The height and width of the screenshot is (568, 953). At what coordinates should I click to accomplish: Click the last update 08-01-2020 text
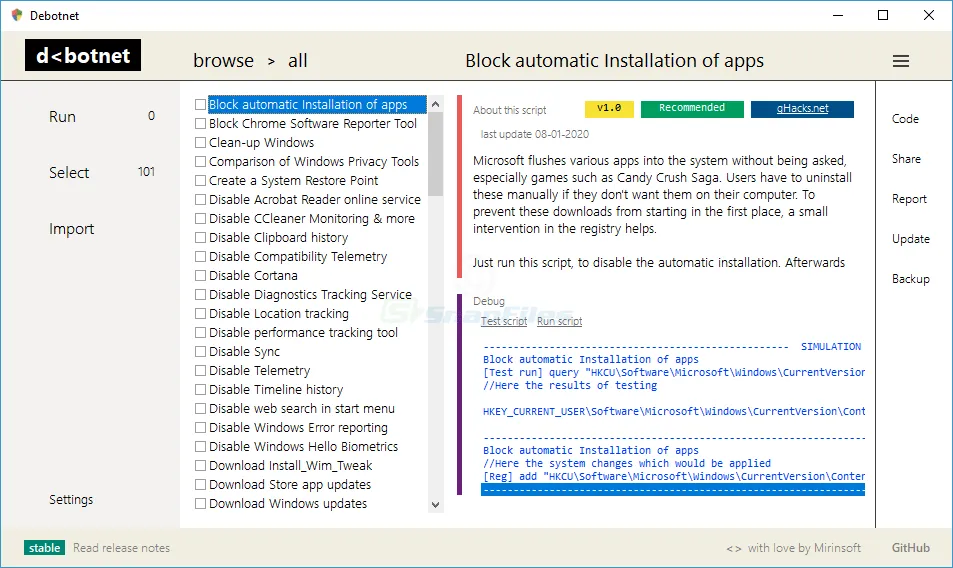pos(534,134)
